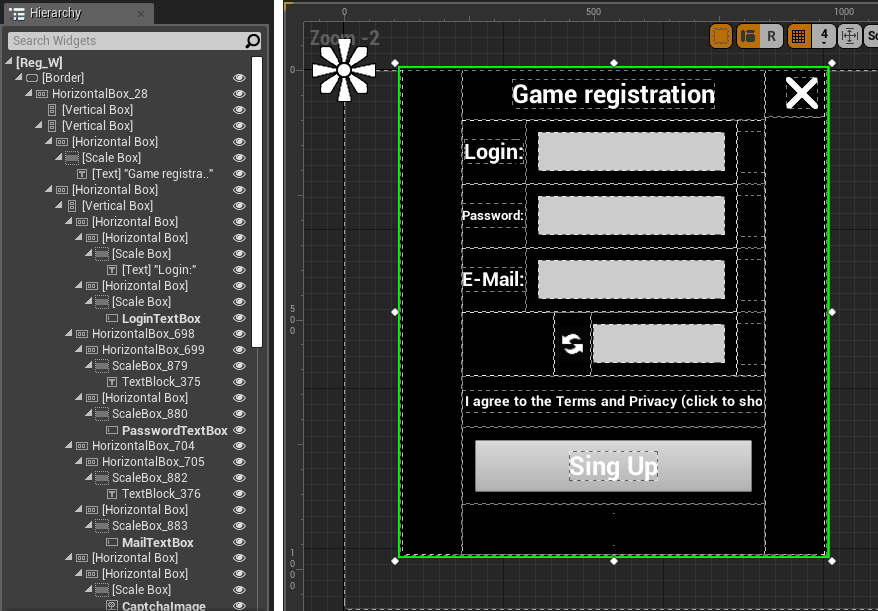This screenshot has width=878, height=611.
Task: Click the Sing Up button in preview
Action: (x=613, y=466)
